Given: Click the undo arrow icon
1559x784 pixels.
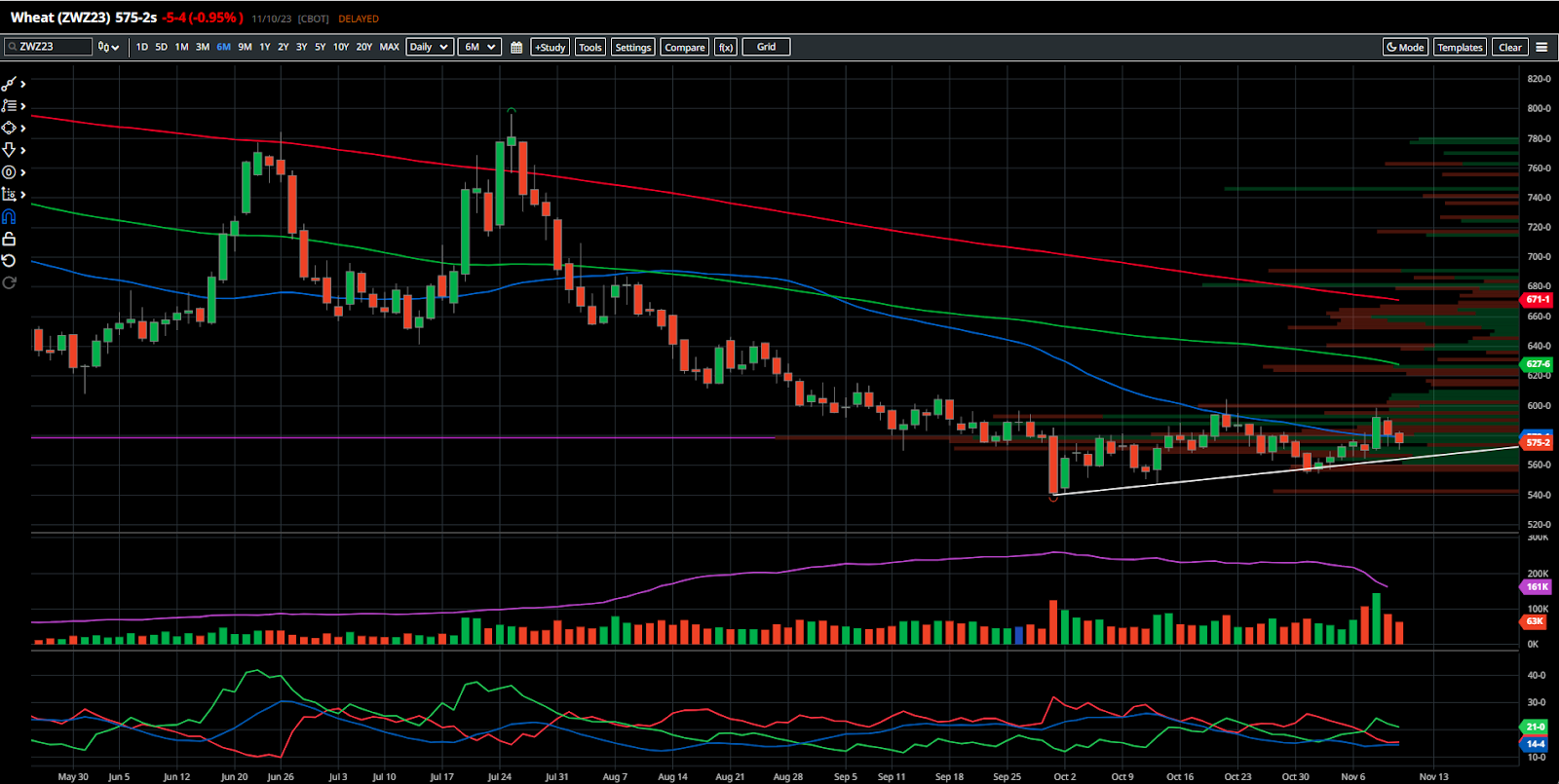Looking at the screenshot, I should pos(9,261).
